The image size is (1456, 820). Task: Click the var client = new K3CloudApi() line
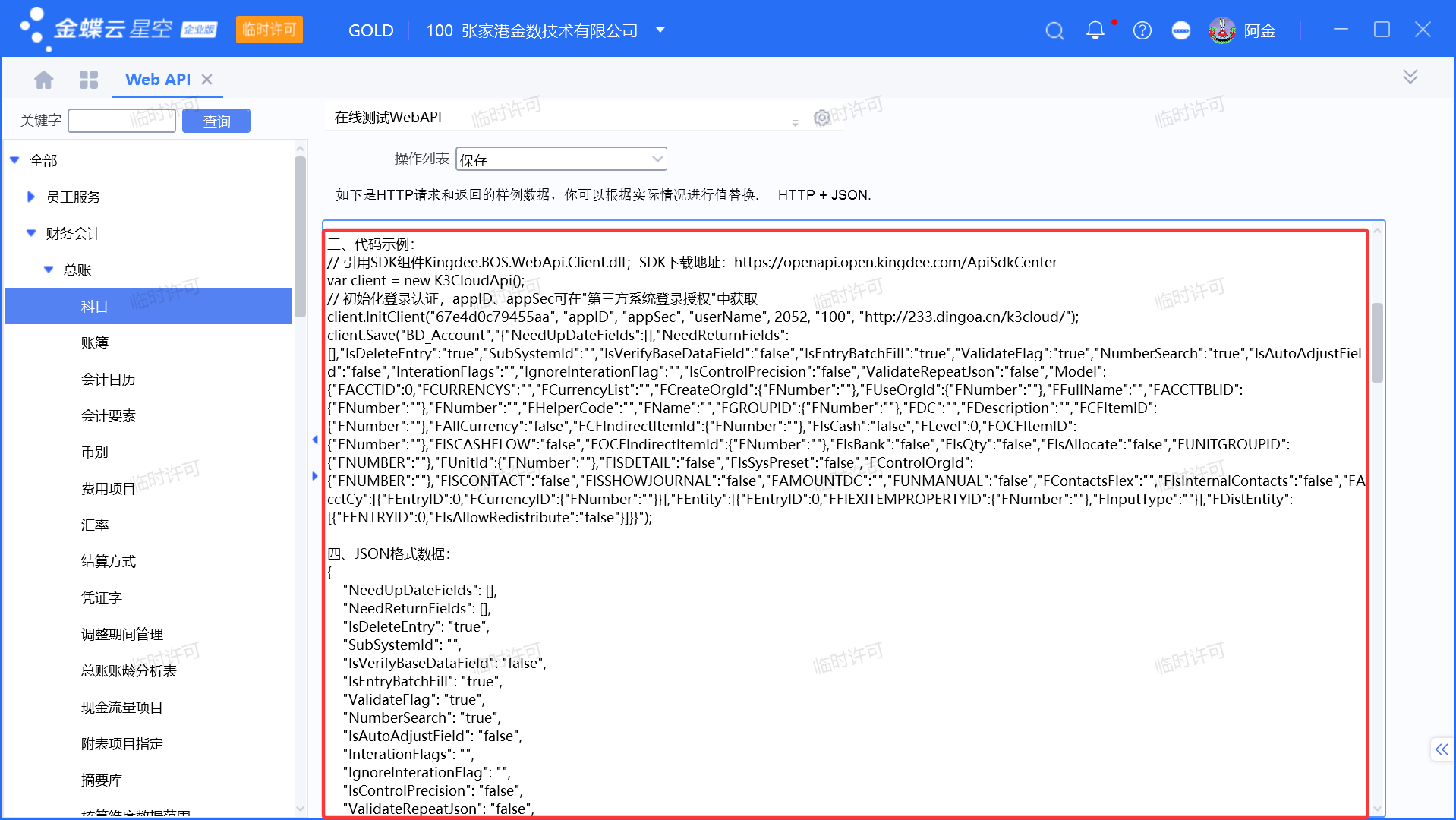426,280
